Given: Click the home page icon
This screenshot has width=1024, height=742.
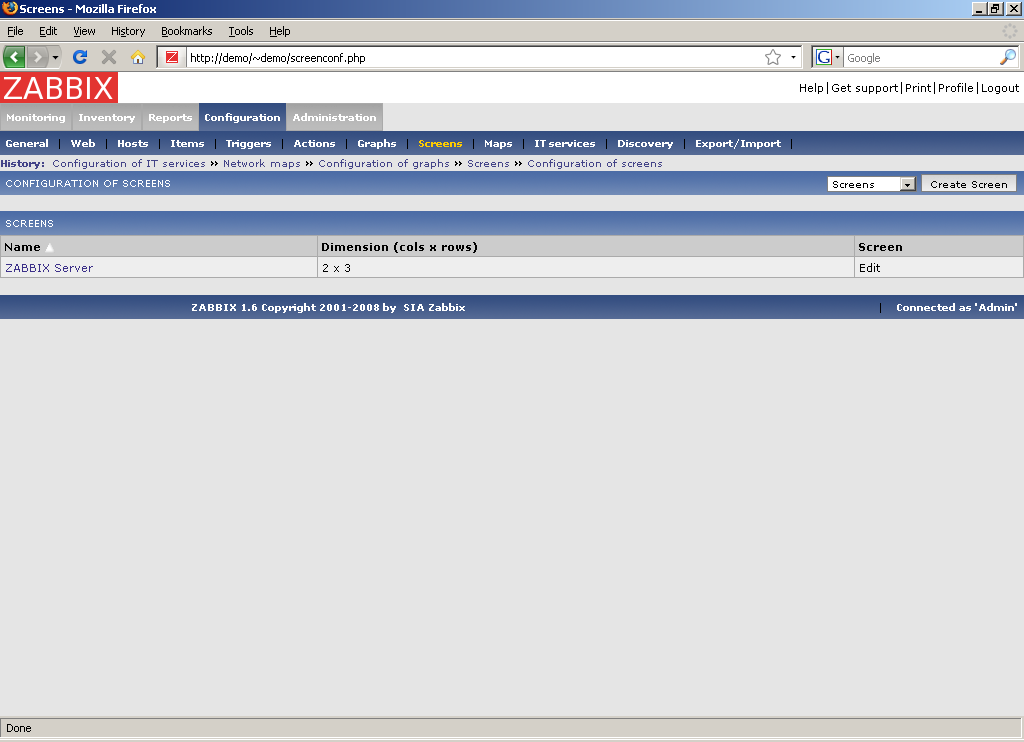Looking at the screenshot, I should [x=137, y=57].
